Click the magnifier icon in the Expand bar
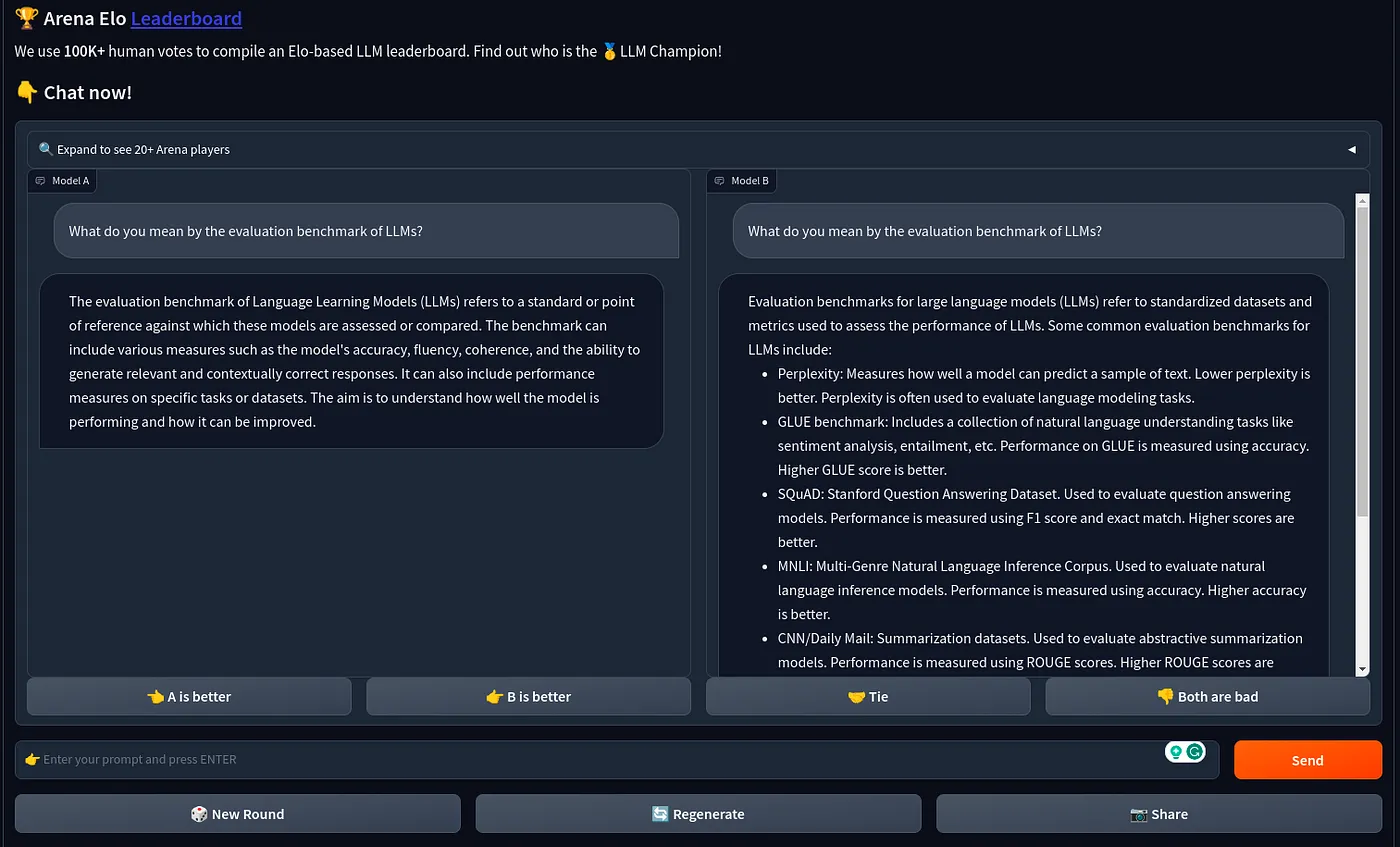This screenshot has height=847, width=1400. click(x=46, y=149)
